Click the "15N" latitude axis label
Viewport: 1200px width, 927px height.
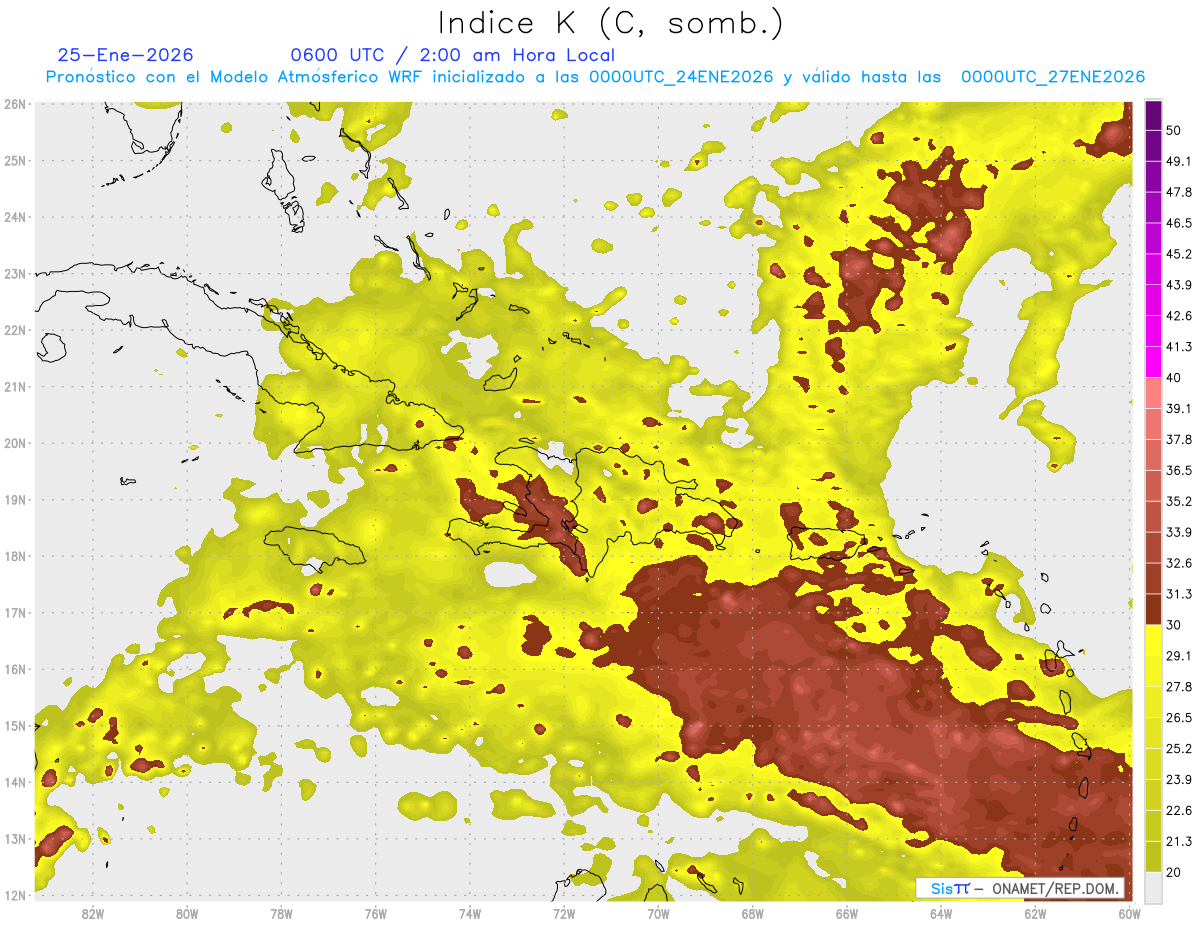coord(15,725)
